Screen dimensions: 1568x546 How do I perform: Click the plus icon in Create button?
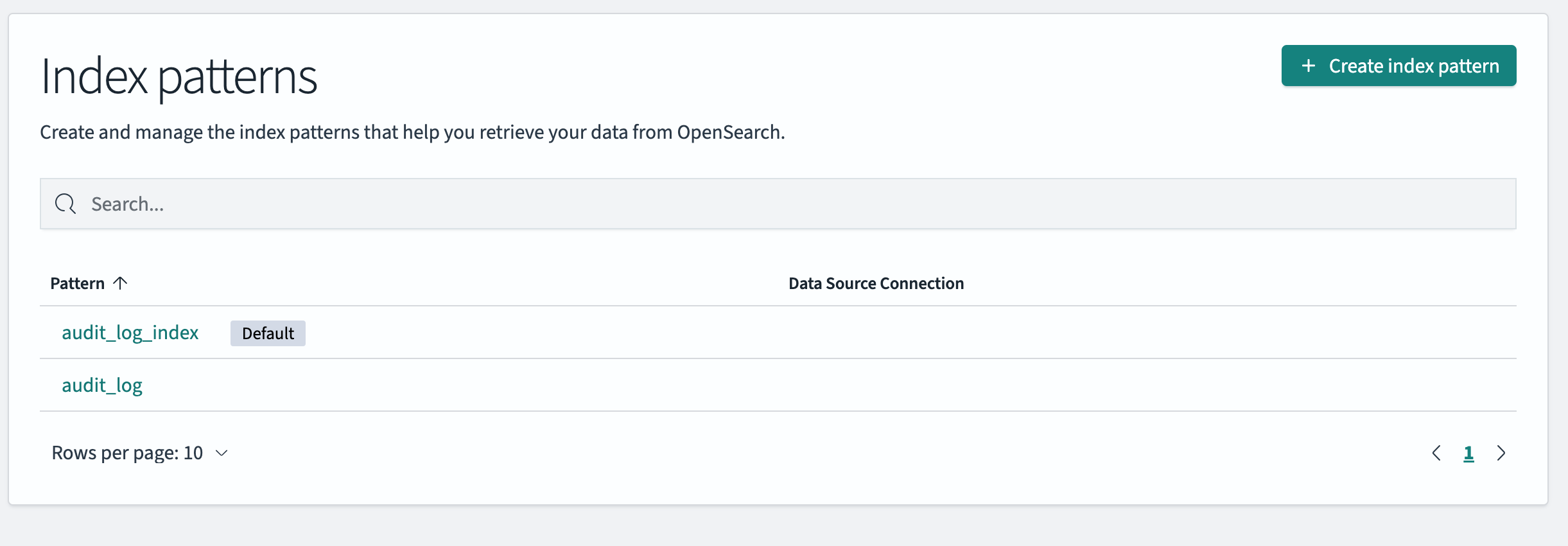[1308, 66]
